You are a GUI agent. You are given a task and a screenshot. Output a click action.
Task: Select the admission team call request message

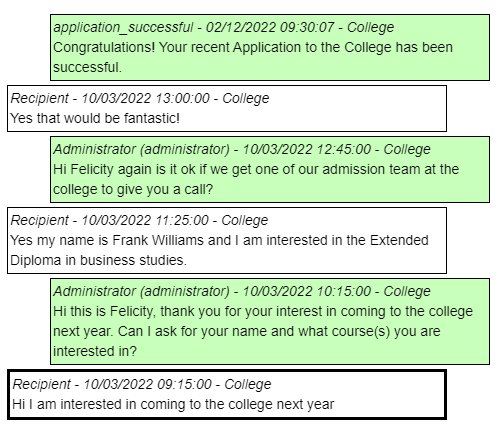point(270,169)
